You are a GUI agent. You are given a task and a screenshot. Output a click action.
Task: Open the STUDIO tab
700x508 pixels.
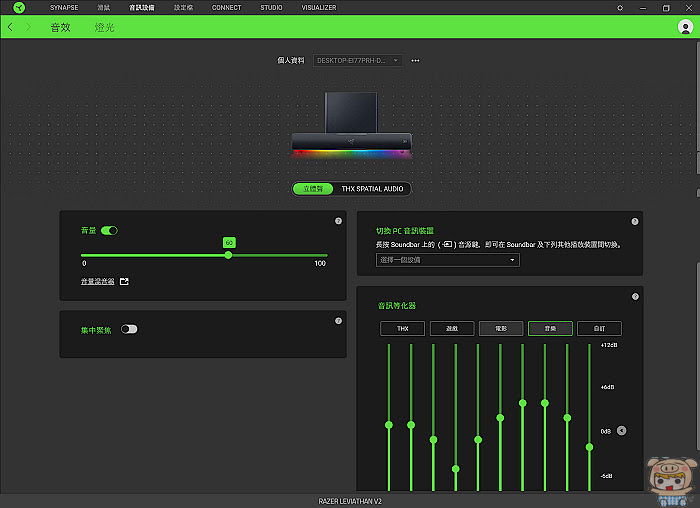[271, 8]
